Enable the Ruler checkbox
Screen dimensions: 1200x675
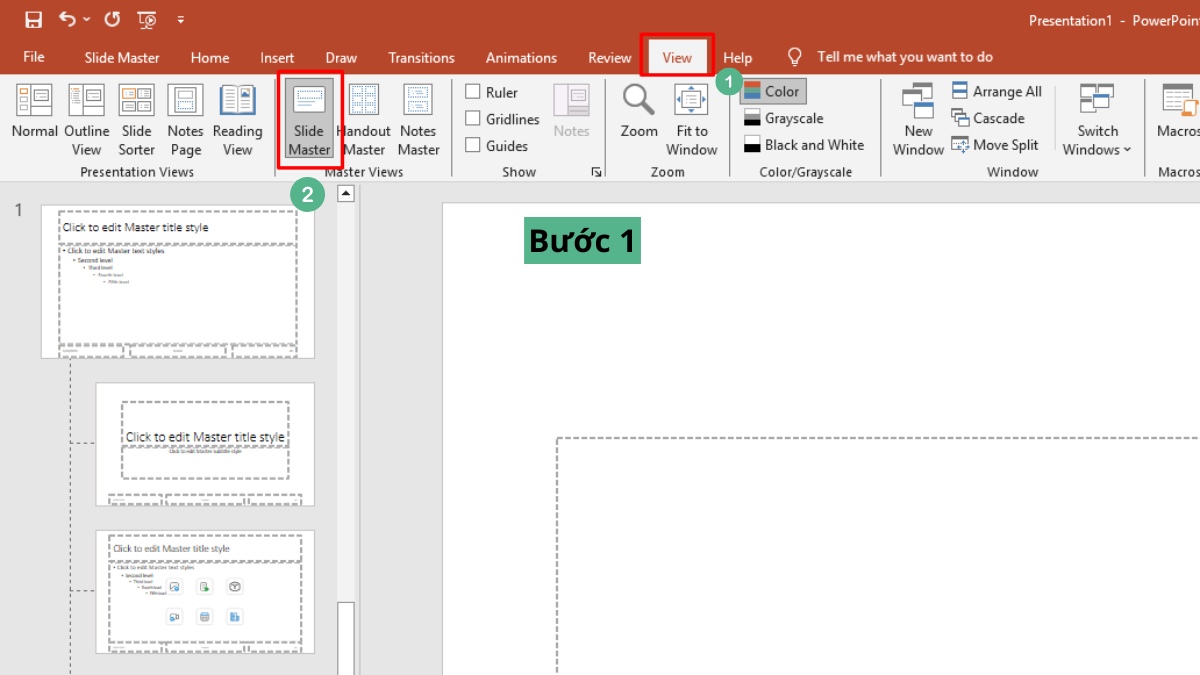pyautogui.click(x=473, y=92)
